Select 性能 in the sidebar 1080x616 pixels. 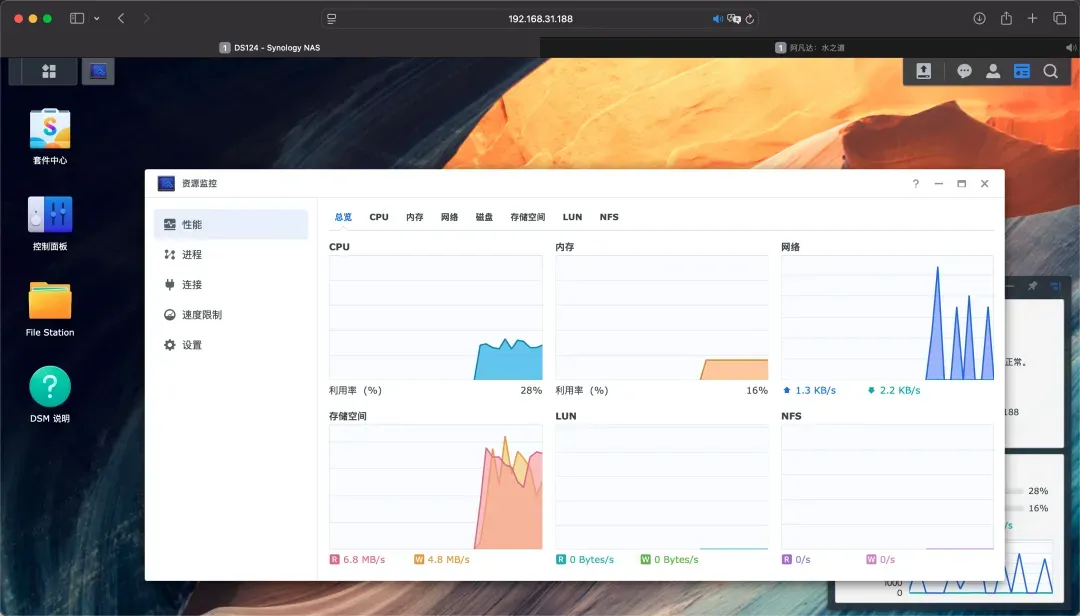[x=231, y=225]
